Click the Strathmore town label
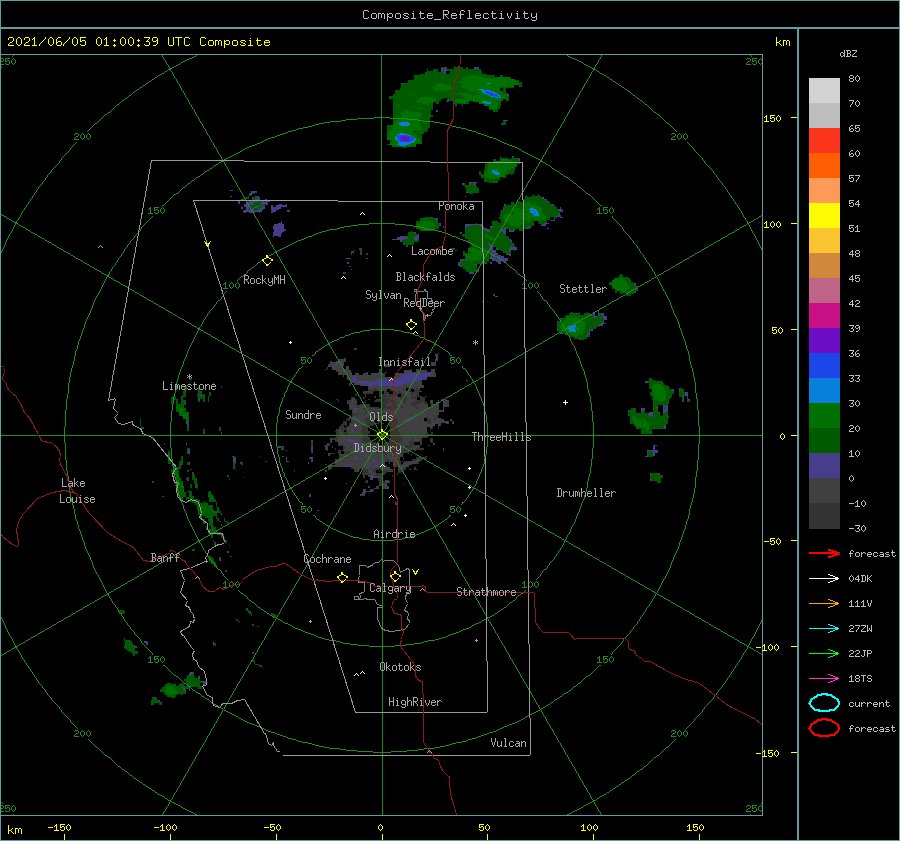This screenshot has height=841, width=900. [486, 592]
